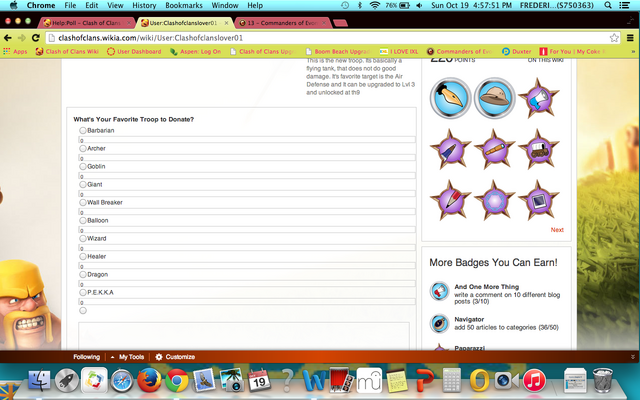
Task: Click the safari hat badge icon
Action: pos(494,98)
